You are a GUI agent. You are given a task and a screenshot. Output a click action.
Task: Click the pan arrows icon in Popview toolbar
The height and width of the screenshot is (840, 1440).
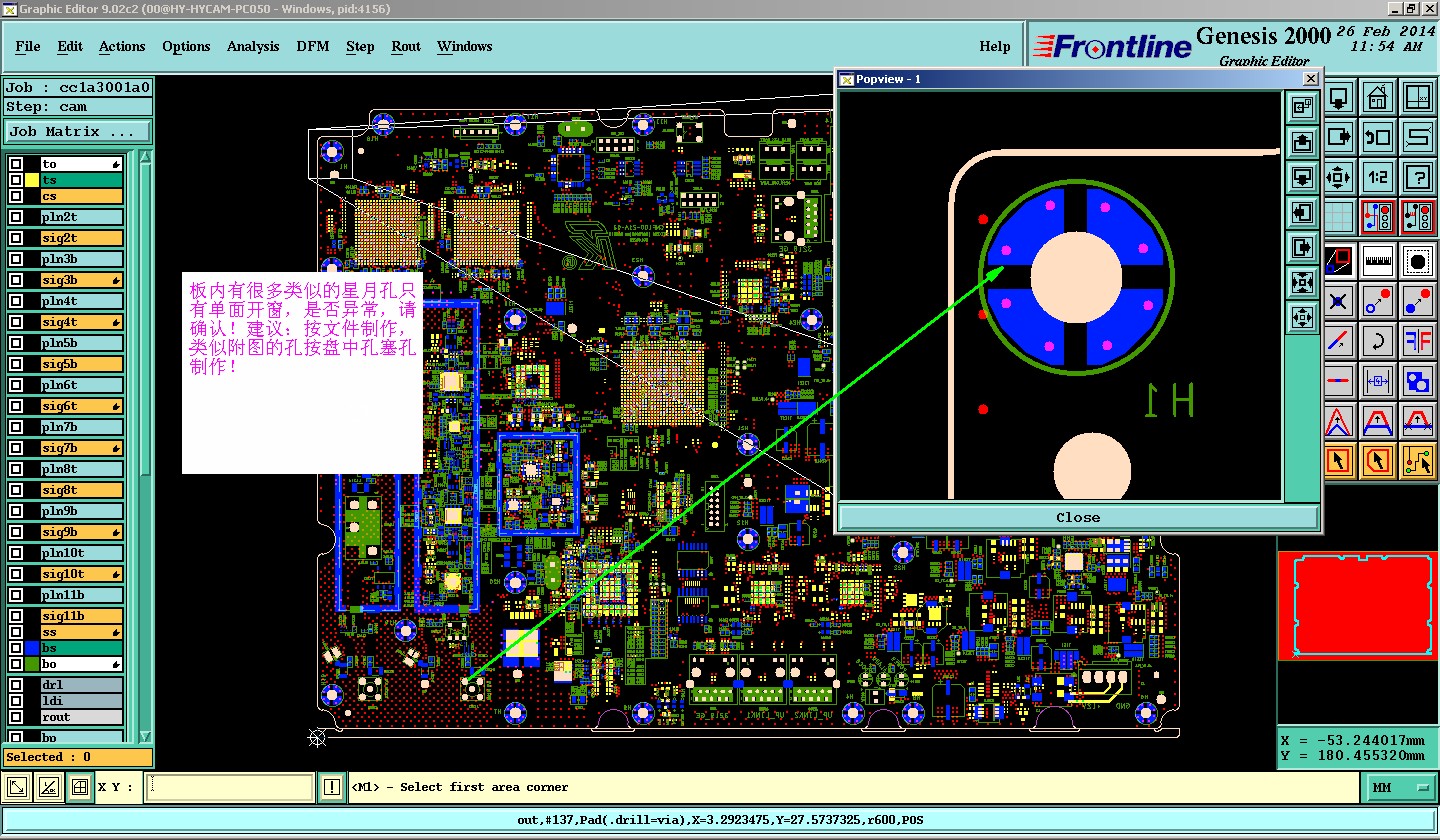(1302, 318)
